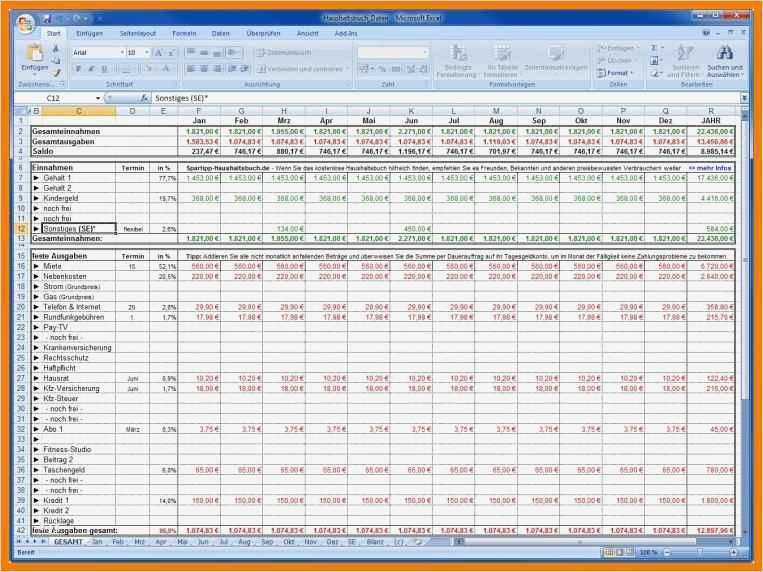Open the Daten ribbon tab
763x572 pixels.
(220, 34)
